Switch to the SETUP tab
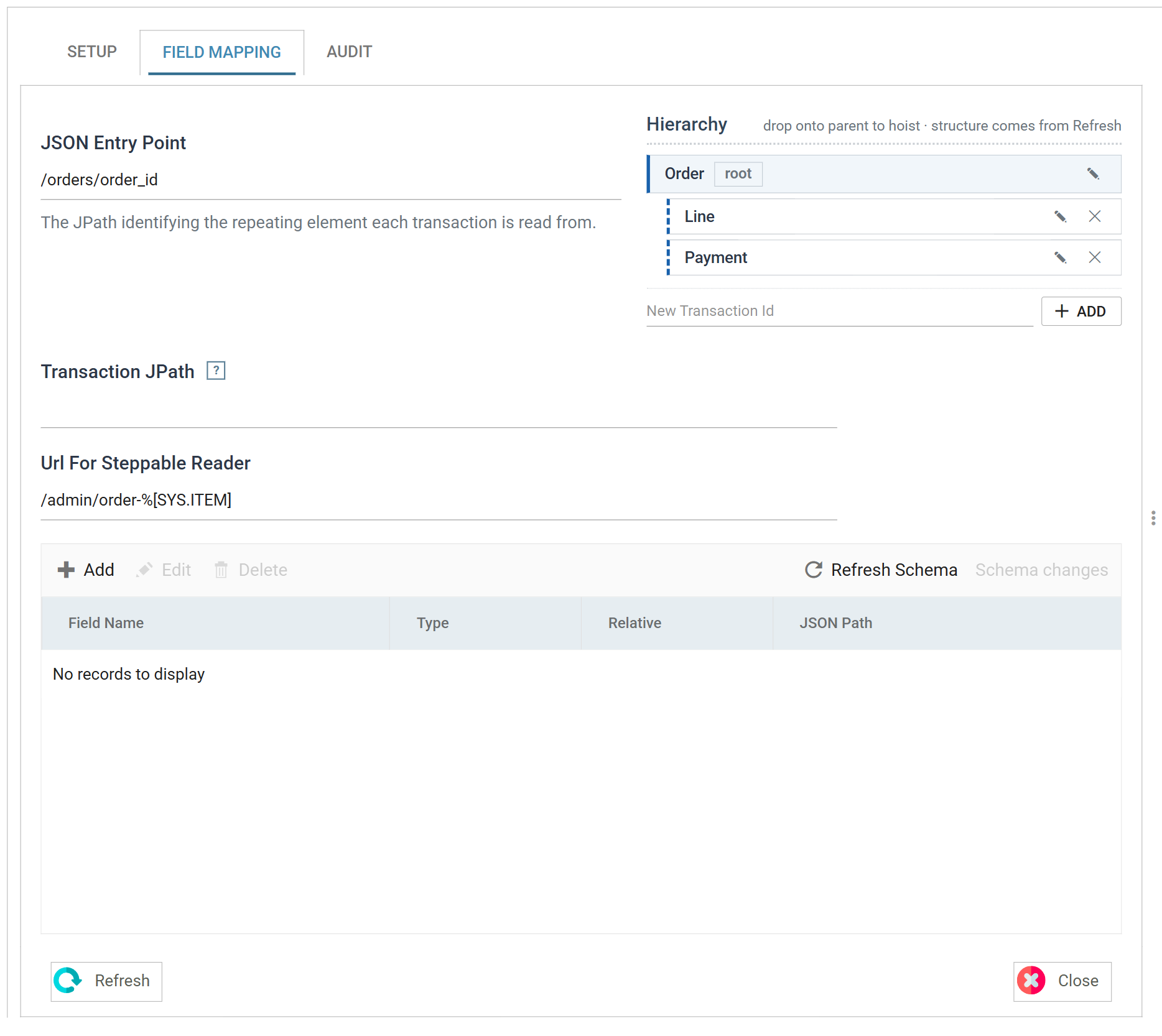 tap(92, 52)
